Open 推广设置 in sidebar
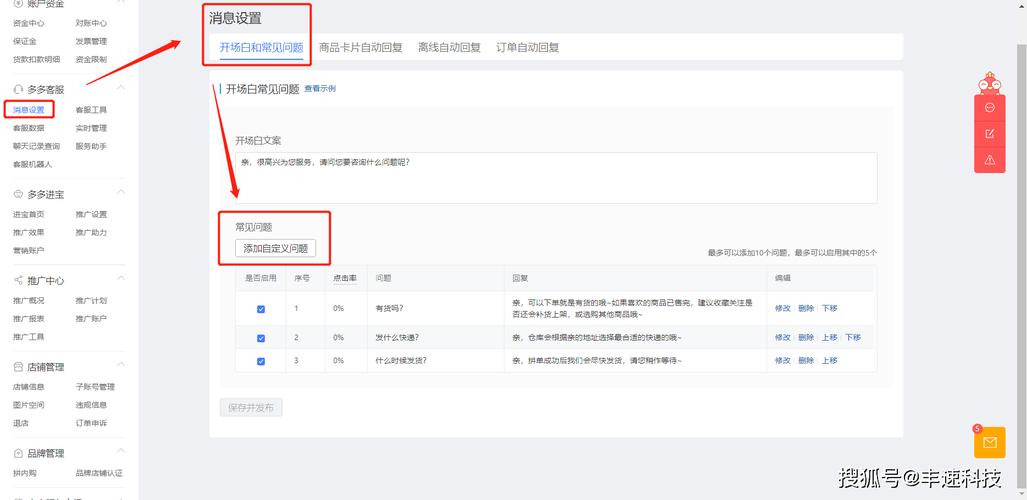Screen dimensions: 1027x500 (91, 214)
